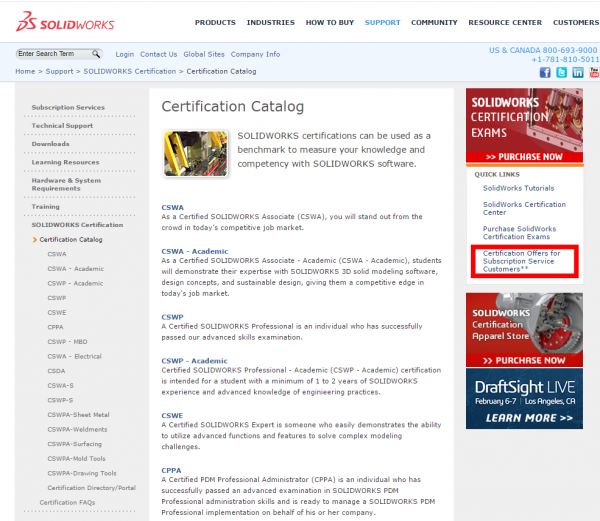
Task: Go to Home breadcrumb
Action: pos(25,72)
